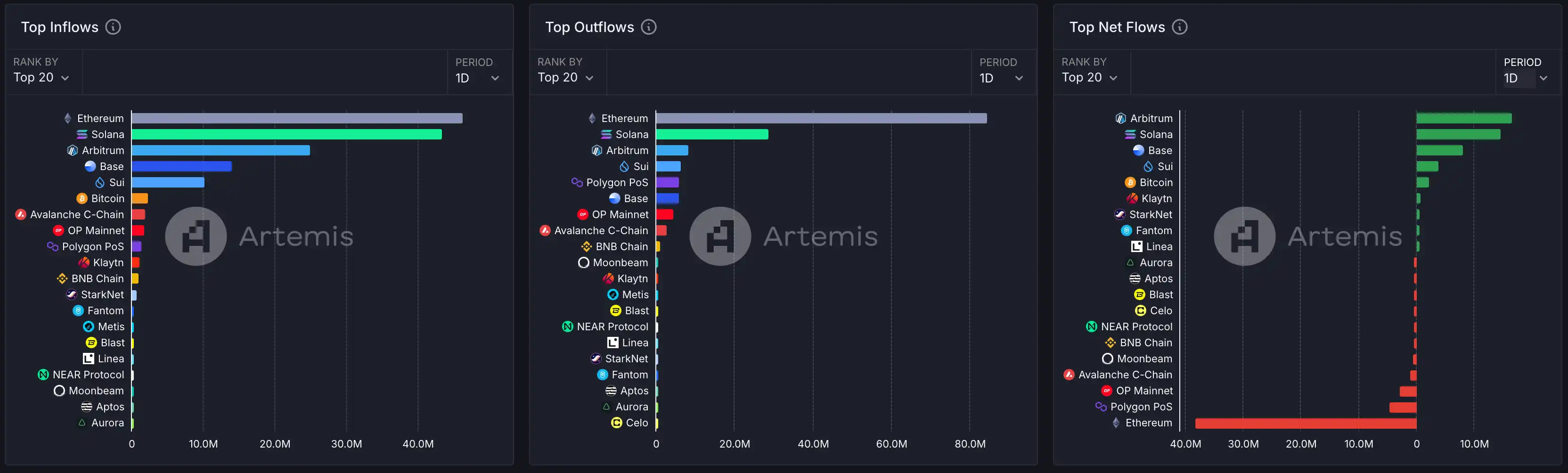Click the Avalanche icon in Top Net Flows
Image resolution: width=1568 pixels, height=473 pixels.
[1069, 375]
